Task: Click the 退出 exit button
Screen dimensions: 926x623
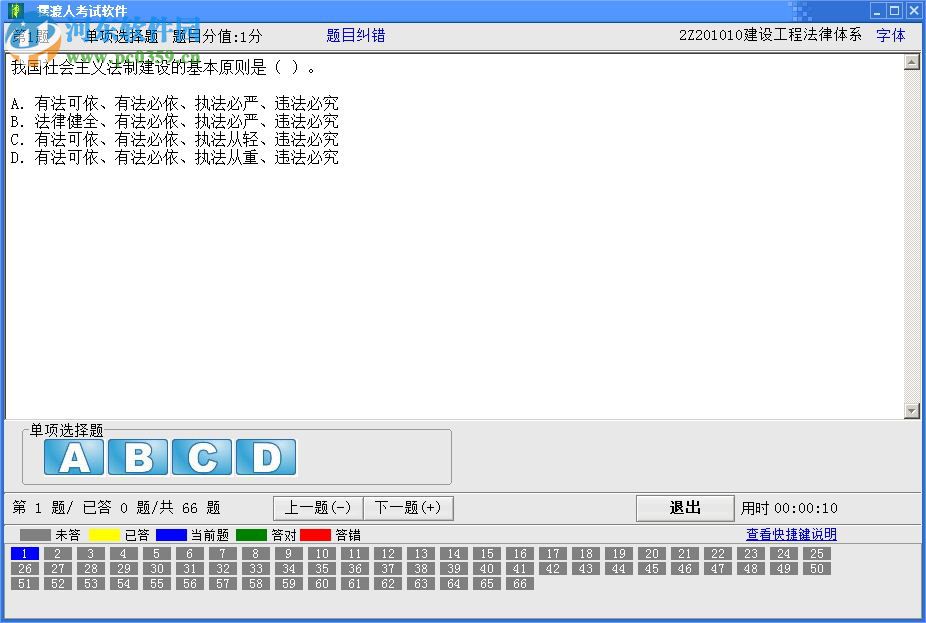Action: coord(685,508)
